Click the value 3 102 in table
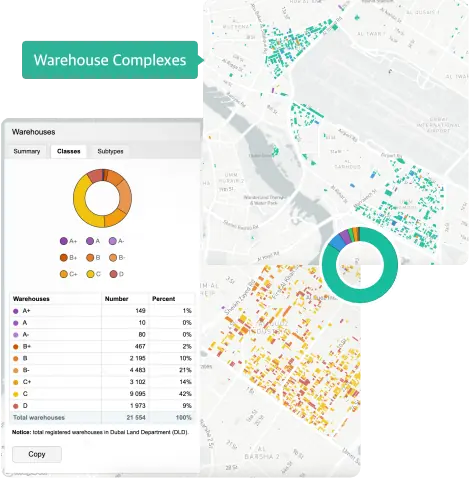469x478 pixels. (138, 382)
